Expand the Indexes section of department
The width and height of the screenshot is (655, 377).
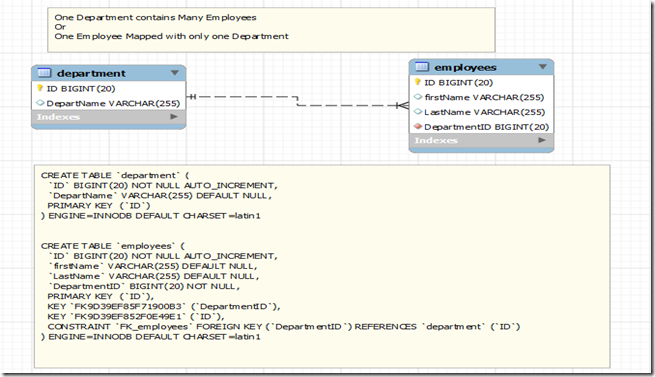tap(174, 117)
